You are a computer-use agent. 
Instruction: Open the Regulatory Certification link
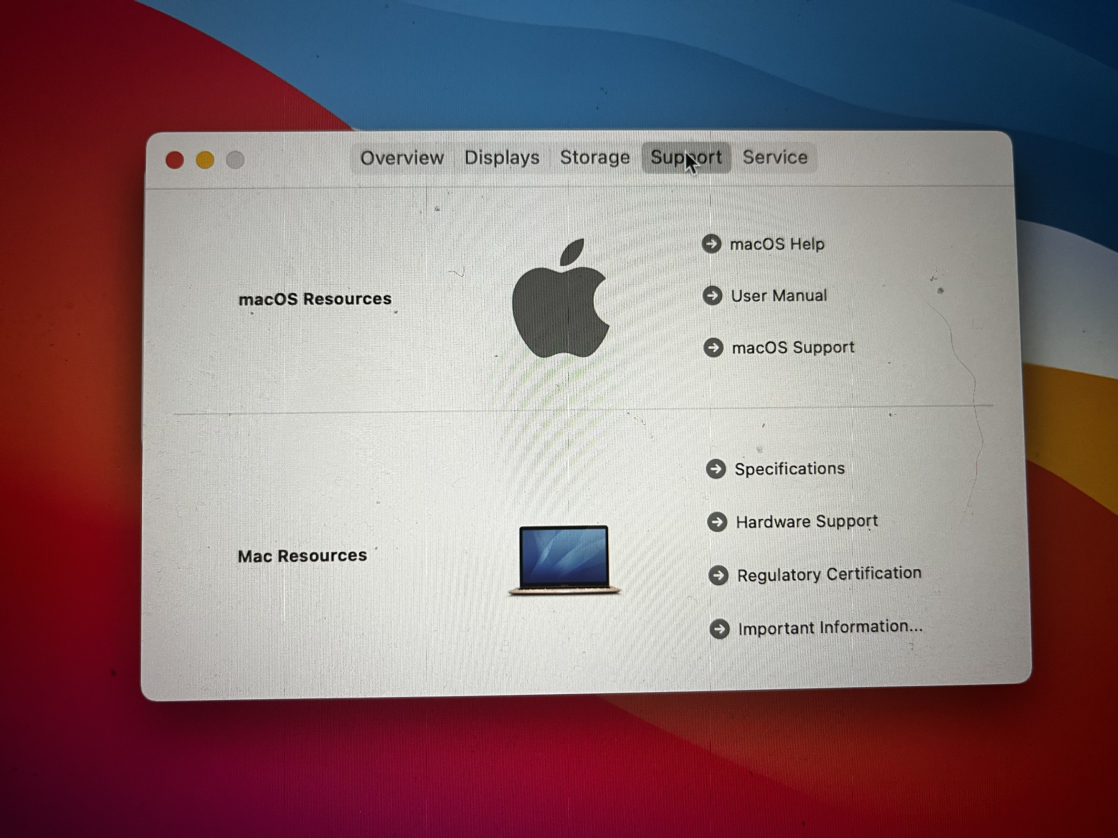coord(829,574)
